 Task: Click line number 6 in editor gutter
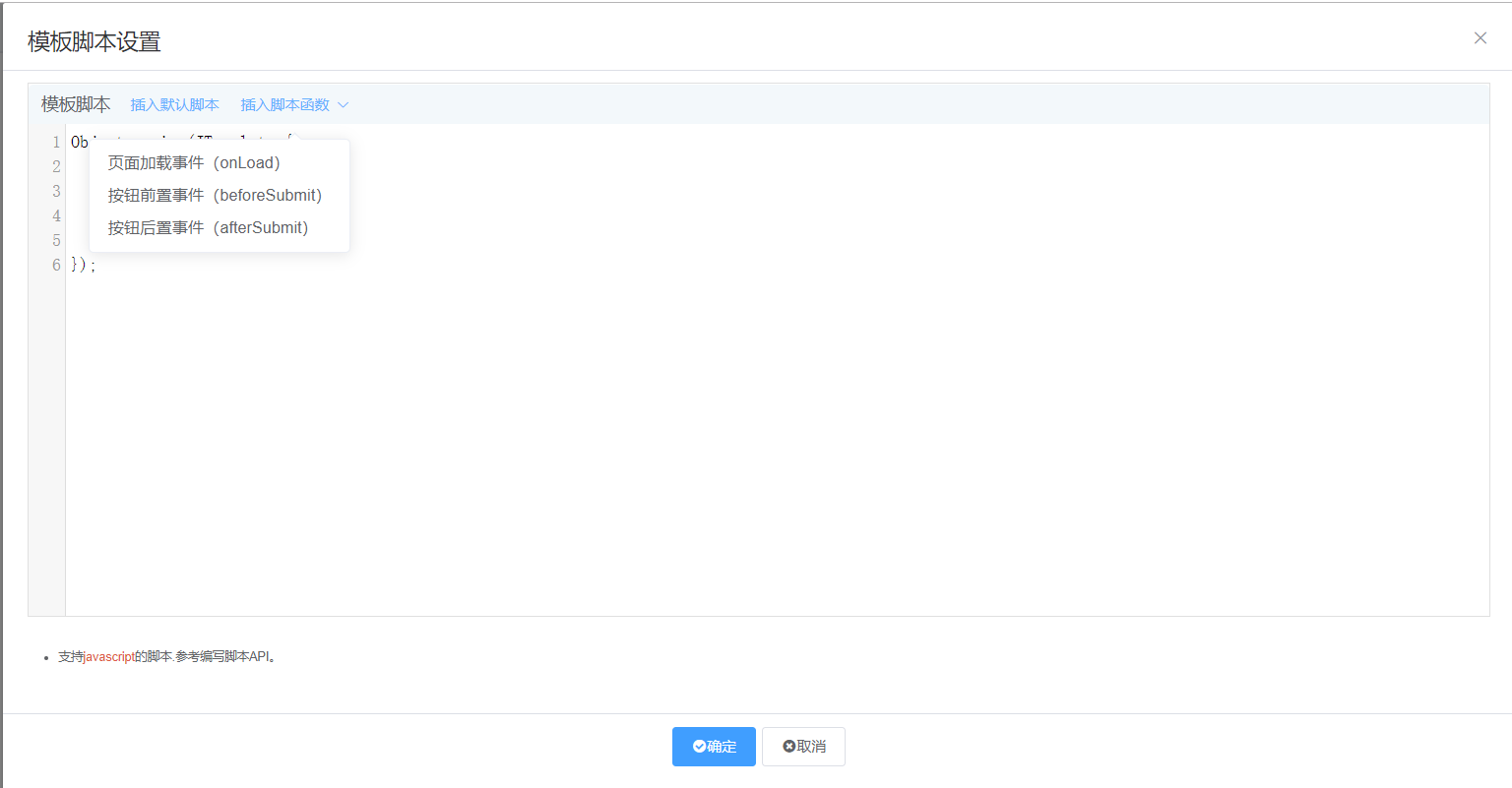tap(56, 266)
